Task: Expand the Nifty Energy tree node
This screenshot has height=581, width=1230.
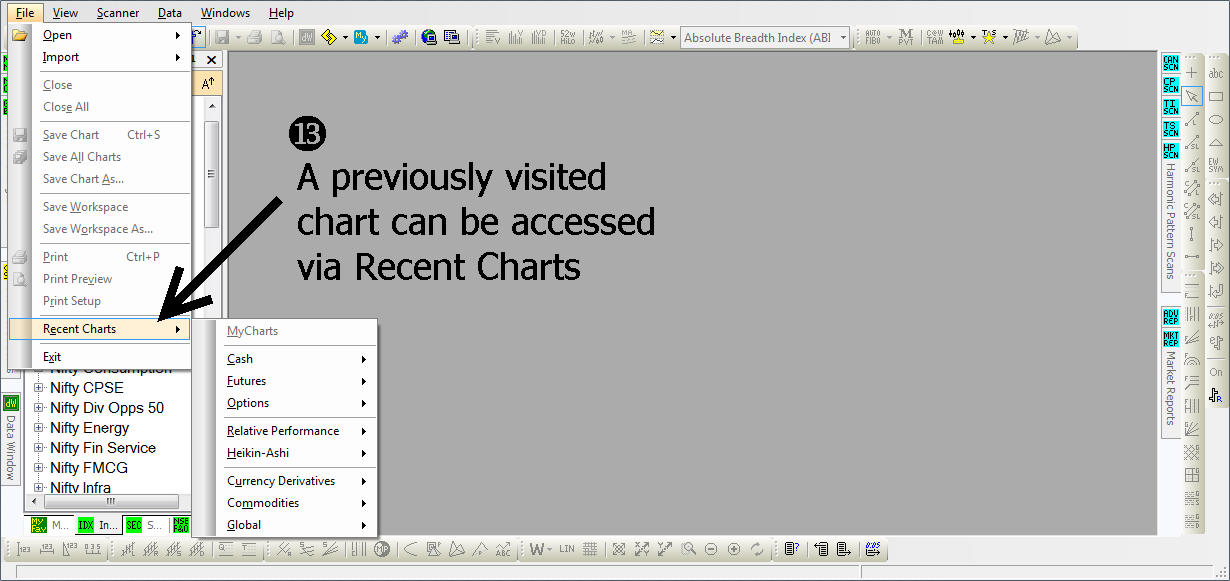Action: tap(39, 428)
